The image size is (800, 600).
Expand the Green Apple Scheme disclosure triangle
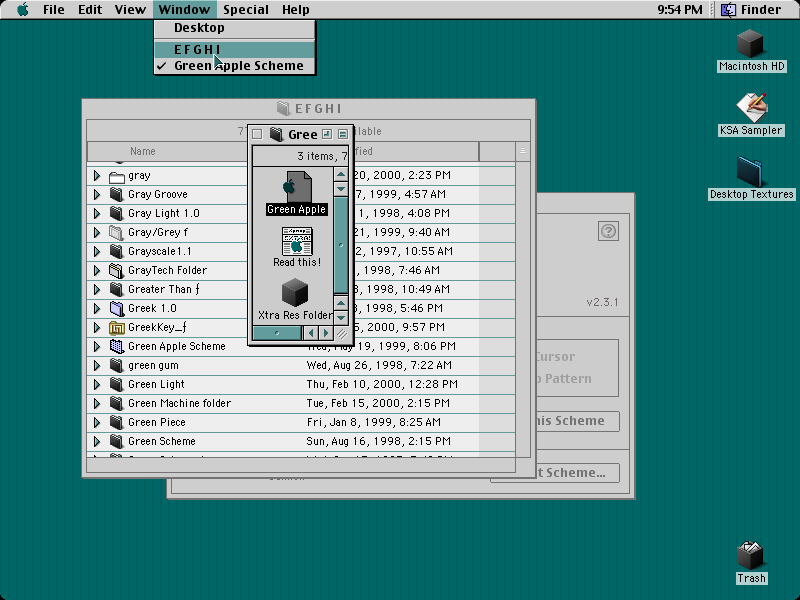tap(97, 346)
